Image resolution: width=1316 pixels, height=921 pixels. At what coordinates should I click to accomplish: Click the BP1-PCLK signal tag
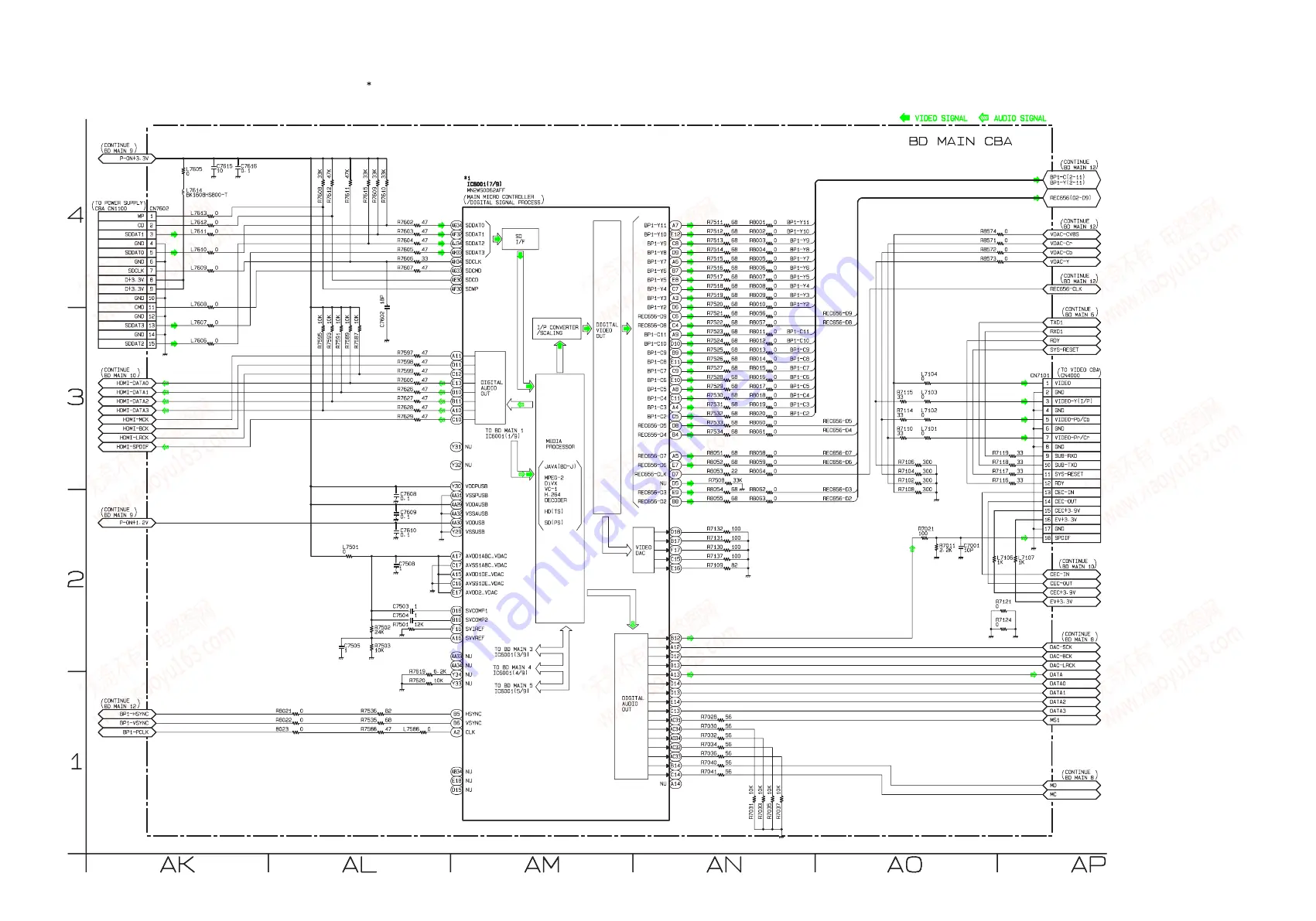tap(128, 732)
